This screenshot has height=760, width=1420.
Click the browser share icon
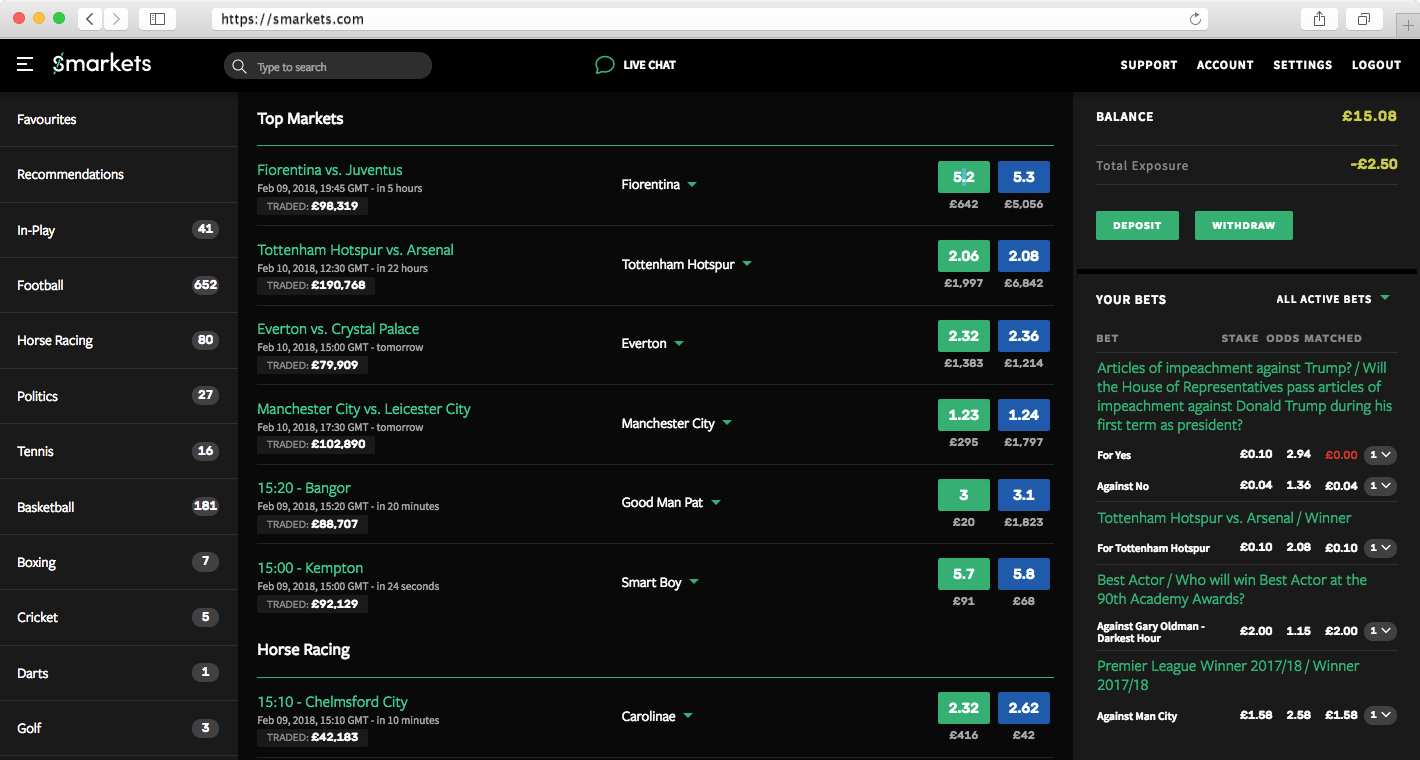coord(1319,19)
